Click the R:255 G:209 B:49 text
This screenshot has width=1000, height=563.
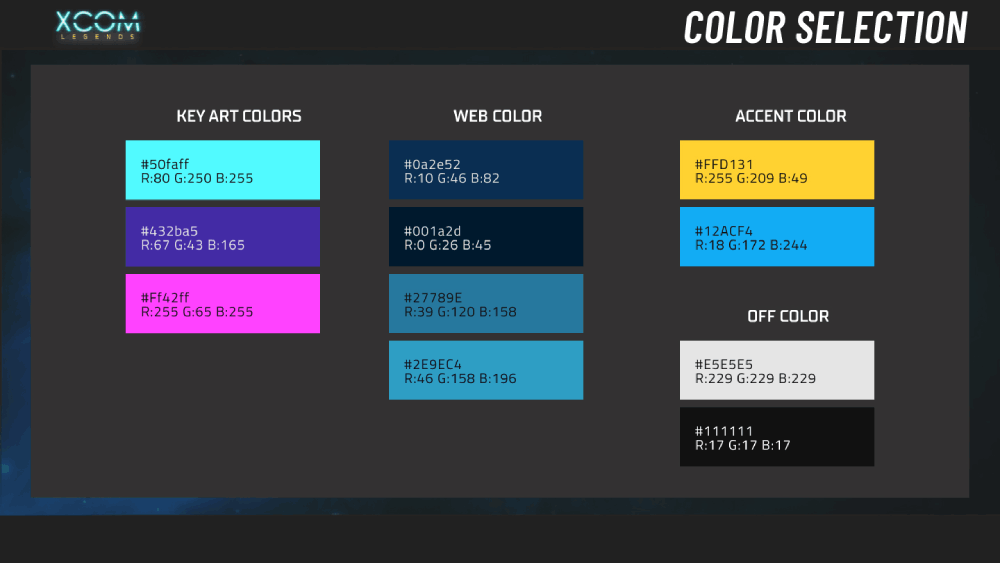click(x=751, y=179)
